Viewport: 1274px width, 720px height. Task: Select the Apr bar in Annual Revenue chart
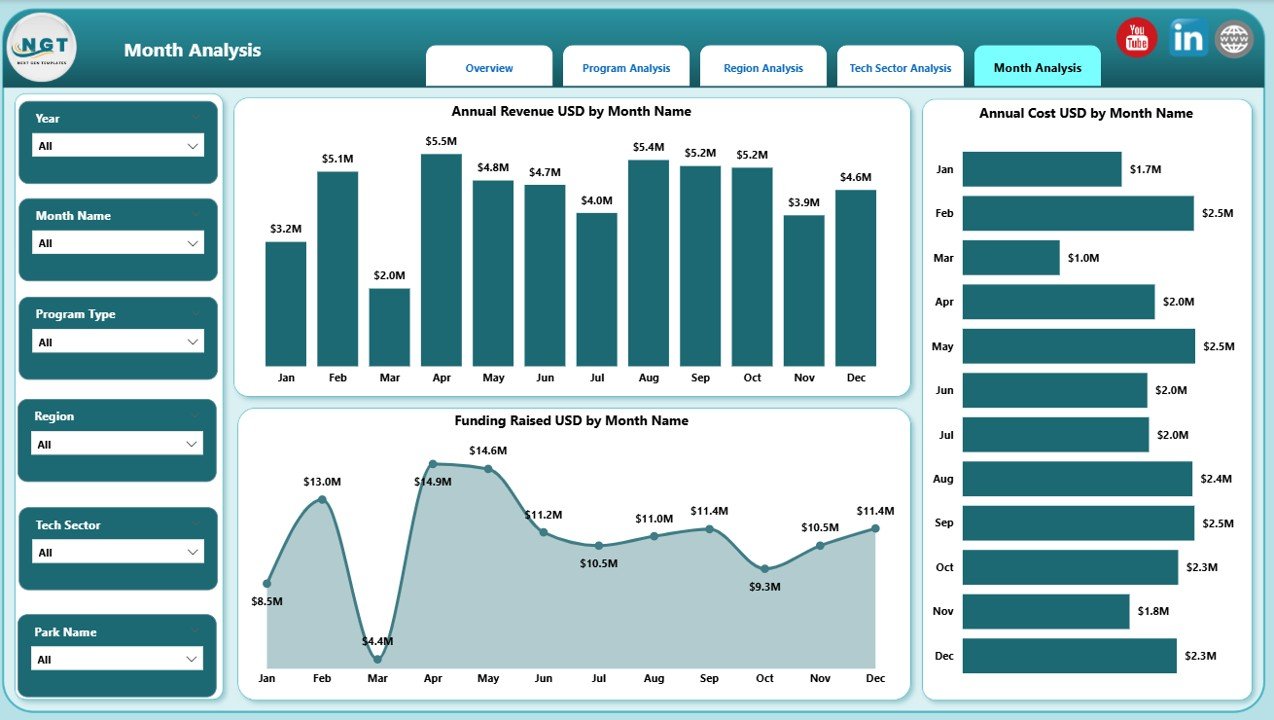click(441, 260)
